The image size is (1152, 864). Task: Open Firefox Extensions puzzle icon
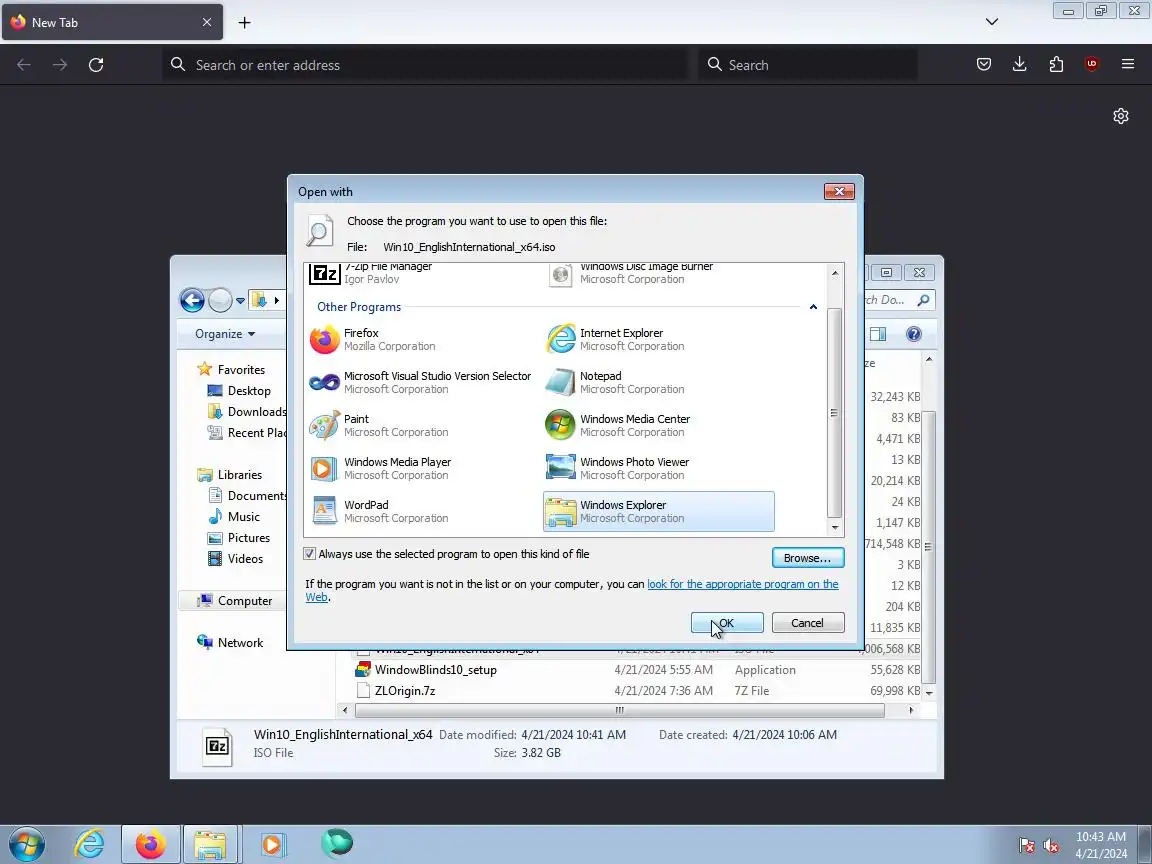coord(1056,65)
